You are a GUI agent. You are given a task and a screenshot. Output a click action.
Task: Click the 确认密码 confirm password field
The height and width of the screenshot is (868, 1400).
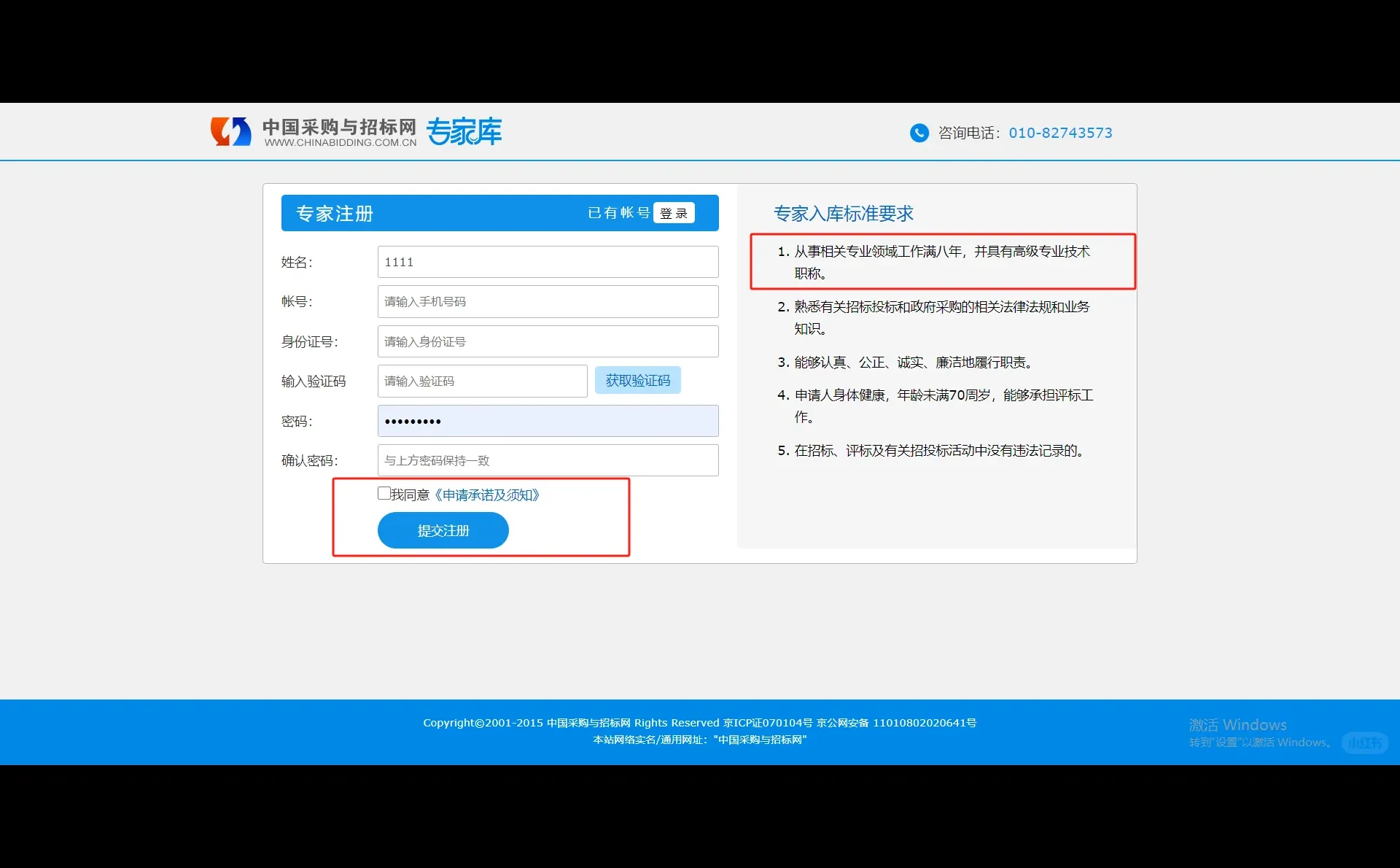click(x=548, y=460)
